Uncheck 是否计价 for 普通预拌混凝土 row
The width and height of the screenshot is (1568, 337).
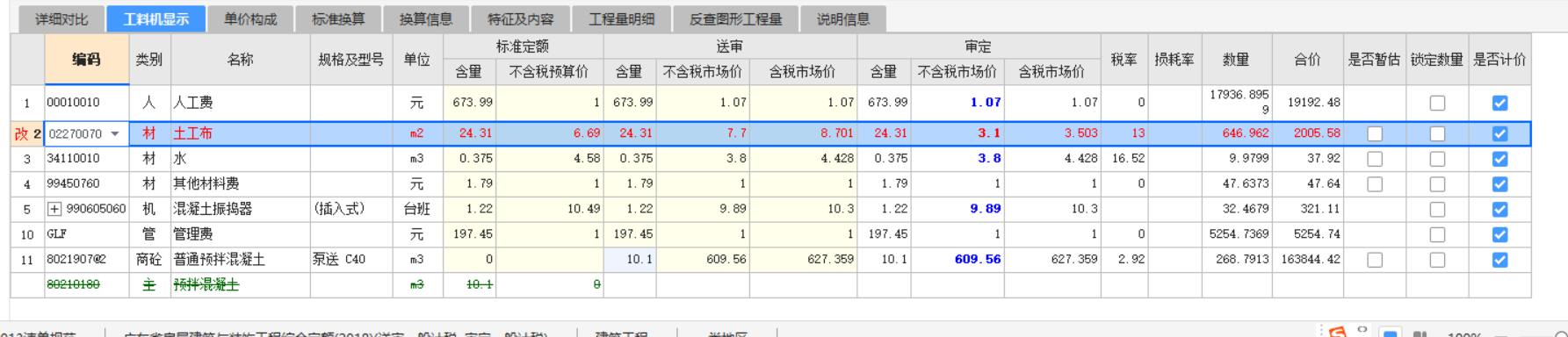point(1499,261)
